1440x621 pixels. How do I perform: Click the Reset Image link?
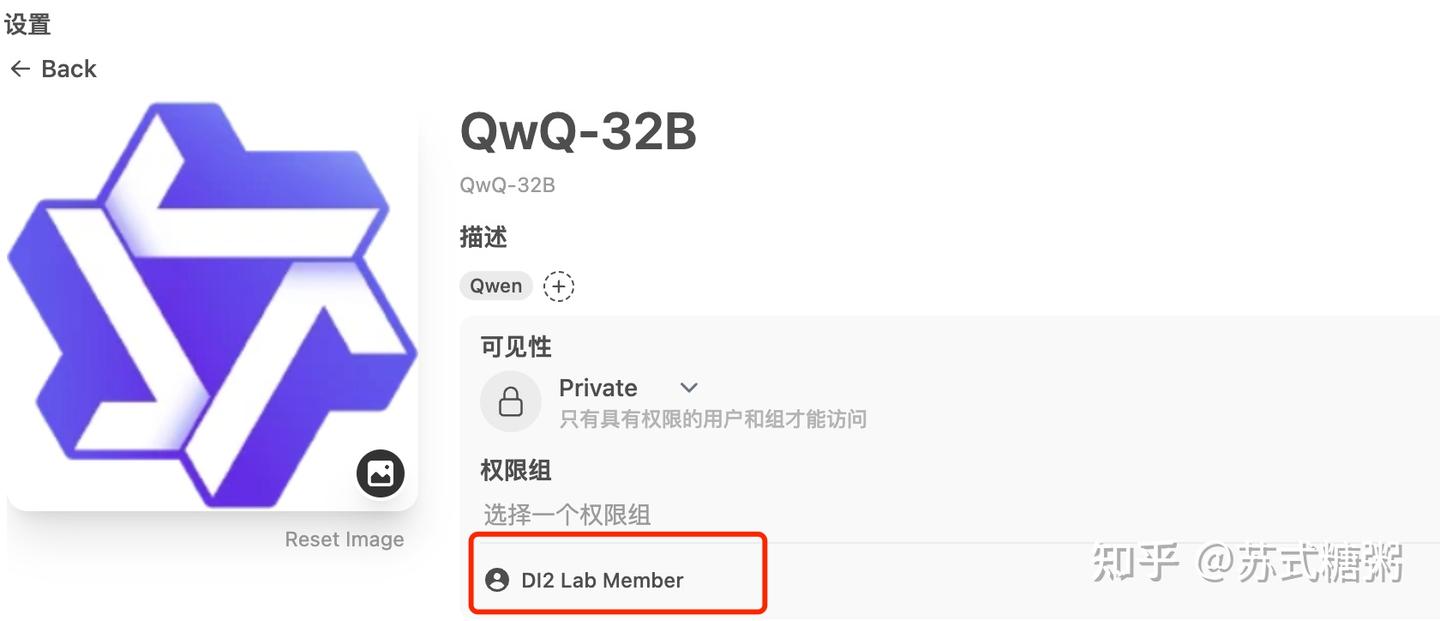coord(344,539)
